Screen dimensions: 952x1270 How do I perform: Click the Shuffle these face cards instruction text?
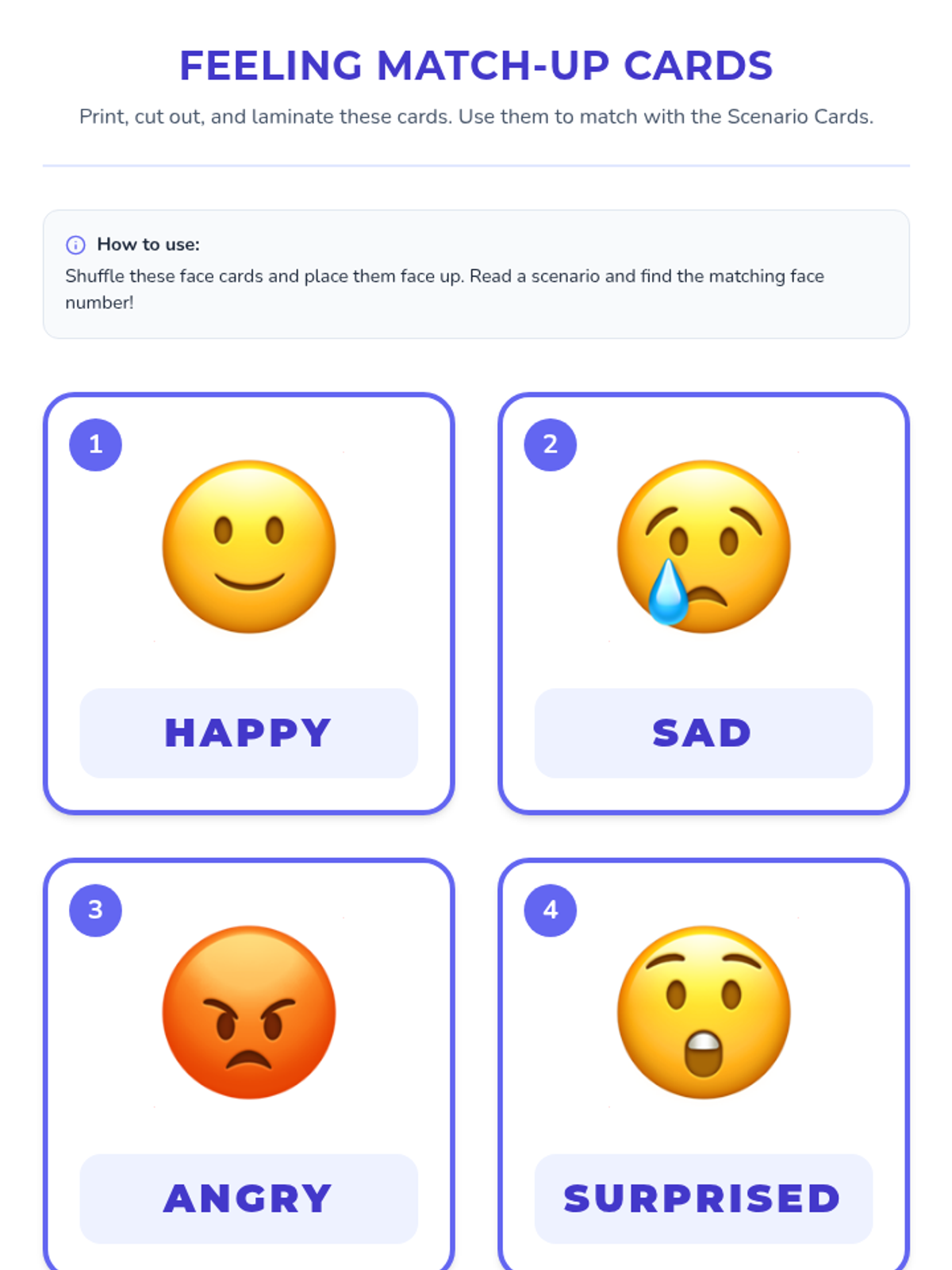(x=444, y=289)
